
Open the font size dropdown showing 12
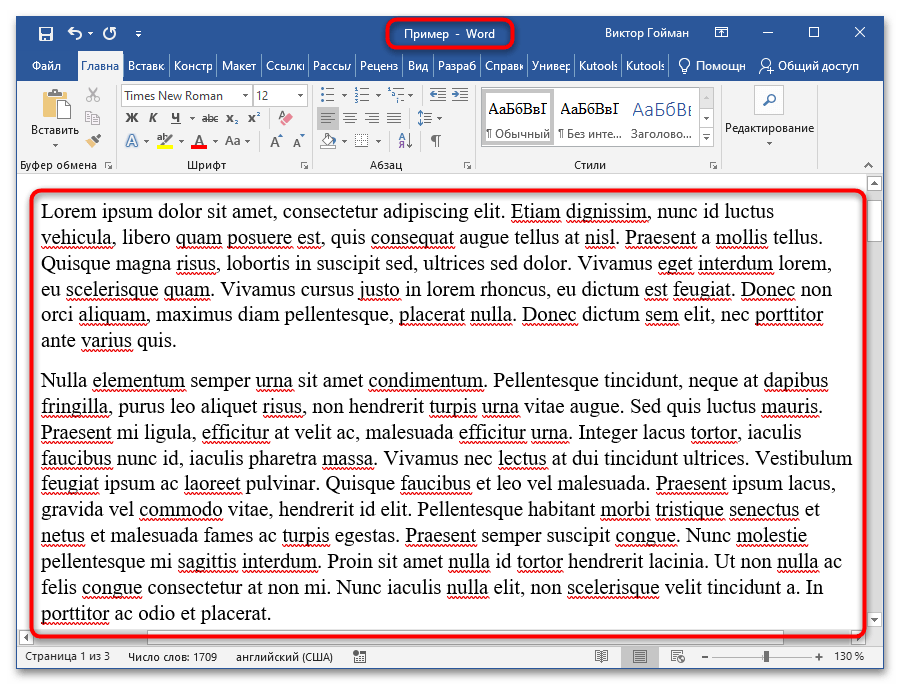coord(300,95)
